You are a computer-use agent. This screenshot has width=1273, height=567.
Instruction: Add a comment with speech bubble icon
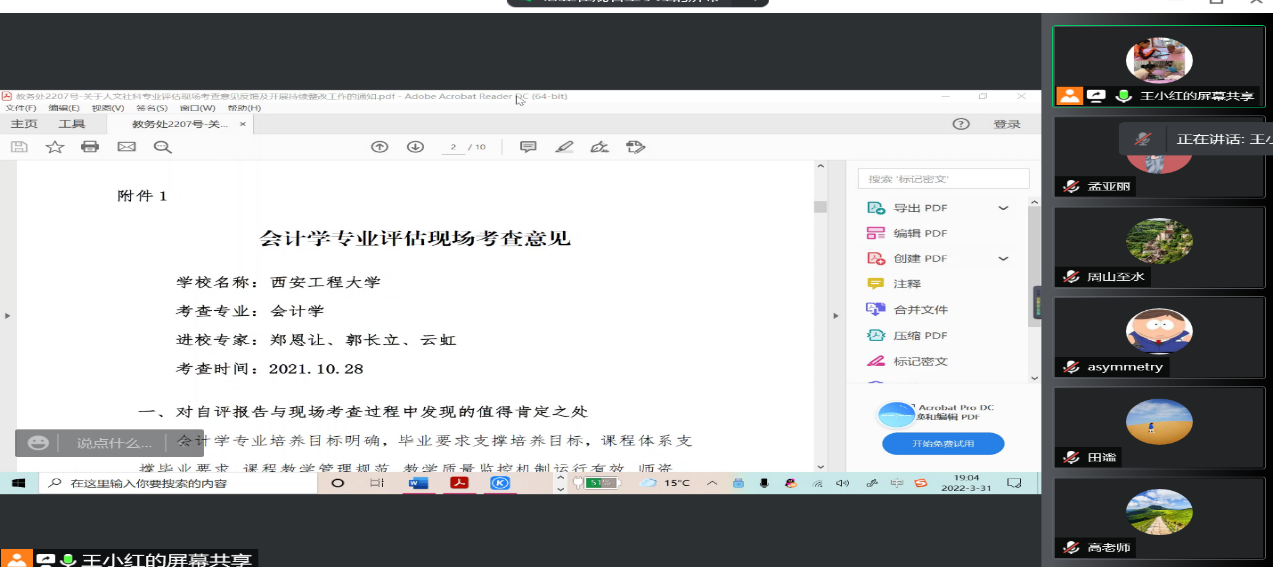tap(528, 147)
